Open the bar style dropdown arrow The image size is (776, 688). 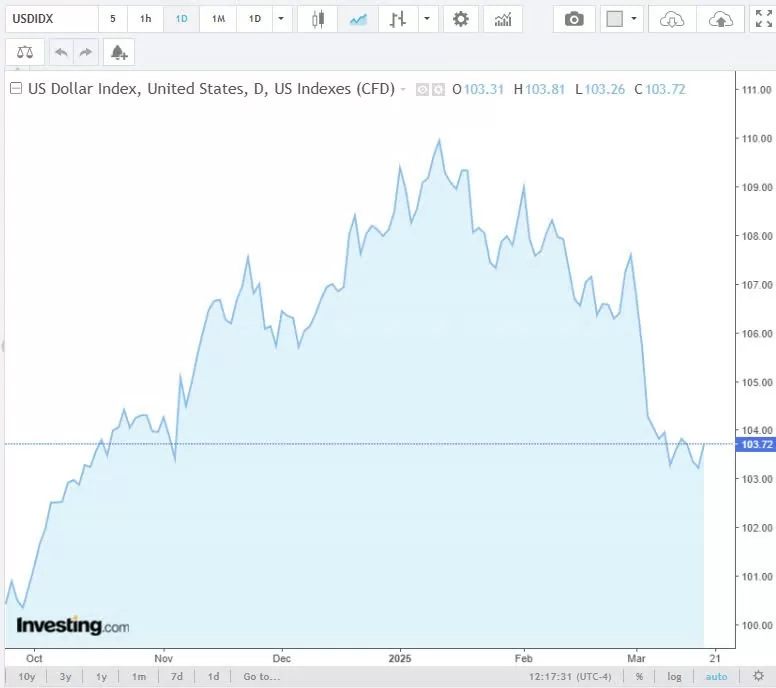[x=428, y=19]
